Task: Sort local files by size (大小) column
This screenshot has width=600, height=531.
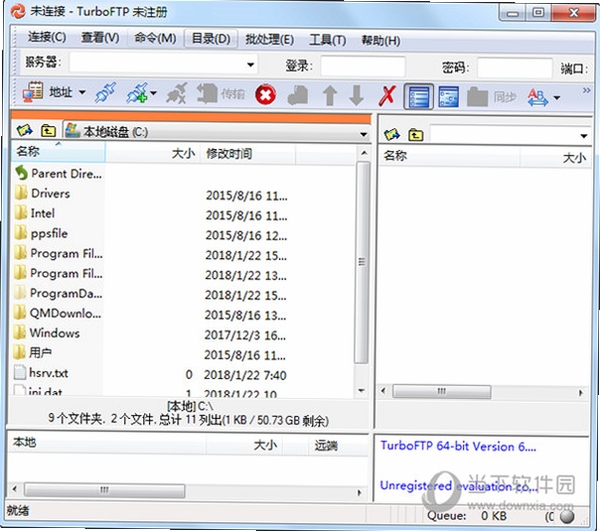Action: pos(153,153)
